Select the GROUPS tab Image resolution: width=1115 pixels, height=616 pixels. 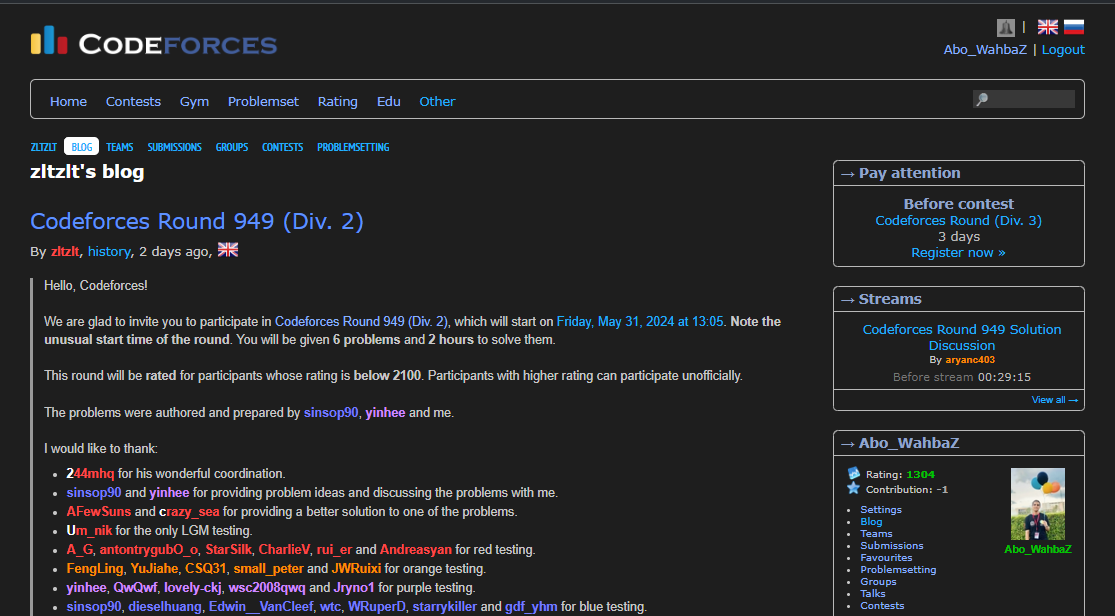click(232, 147)
